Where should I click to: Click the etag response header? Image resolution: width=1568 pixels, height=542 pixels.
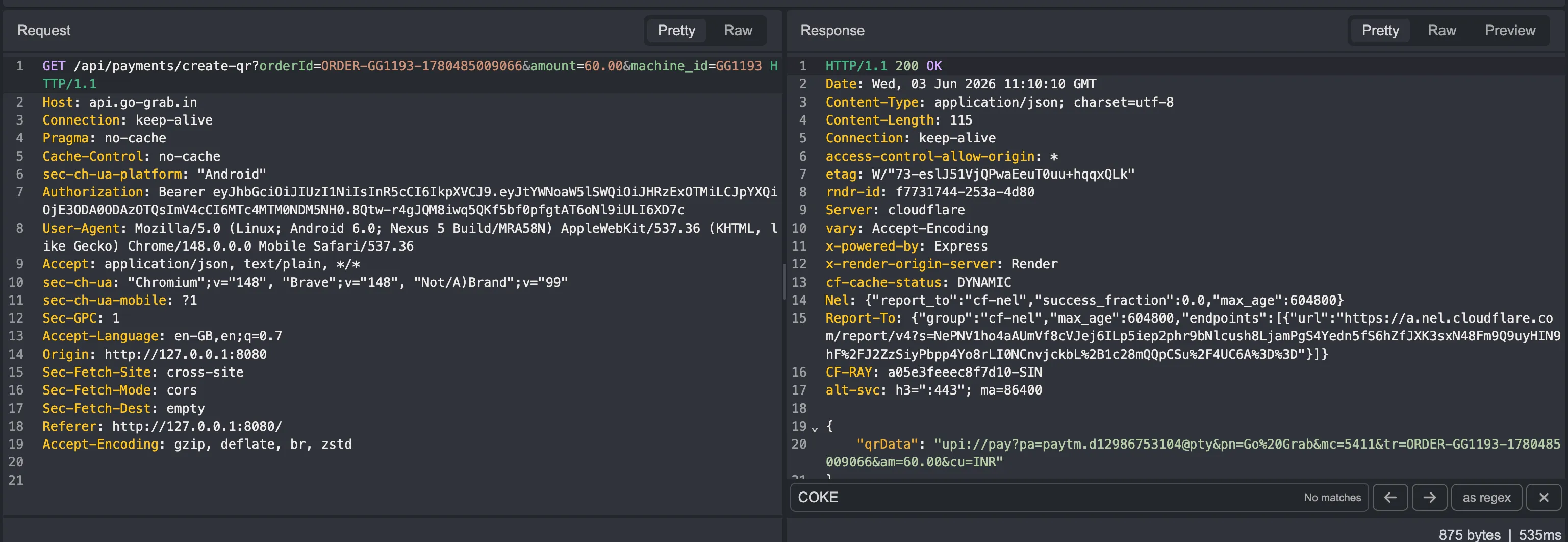[980, 174]
